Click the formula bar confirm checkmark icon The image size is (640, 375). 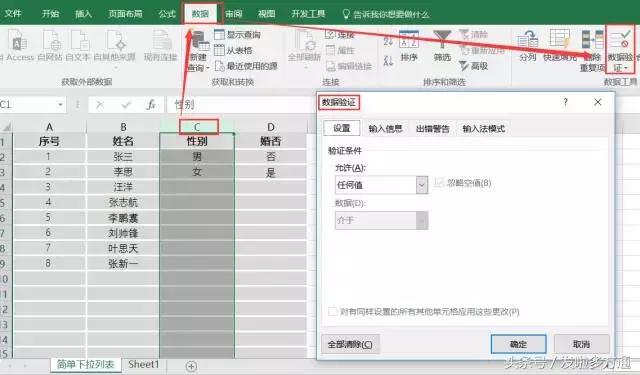tap(126, 105)
